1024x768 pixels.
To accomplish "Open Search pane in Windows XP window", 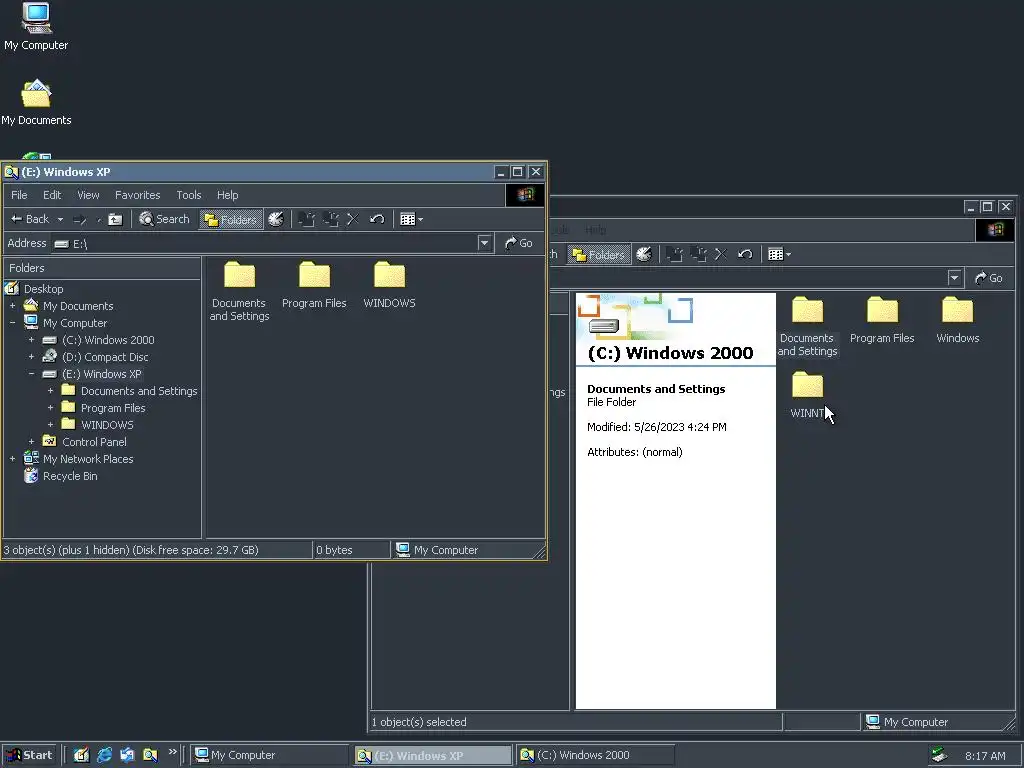I will coord(164,219).
